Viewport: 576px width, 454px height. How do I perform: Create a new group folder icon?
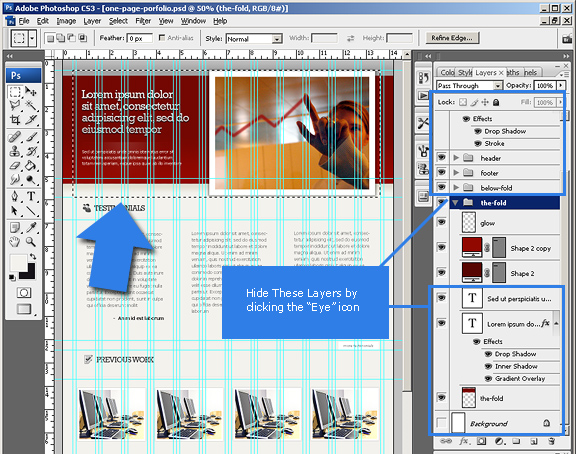click(x=516, y=441)
